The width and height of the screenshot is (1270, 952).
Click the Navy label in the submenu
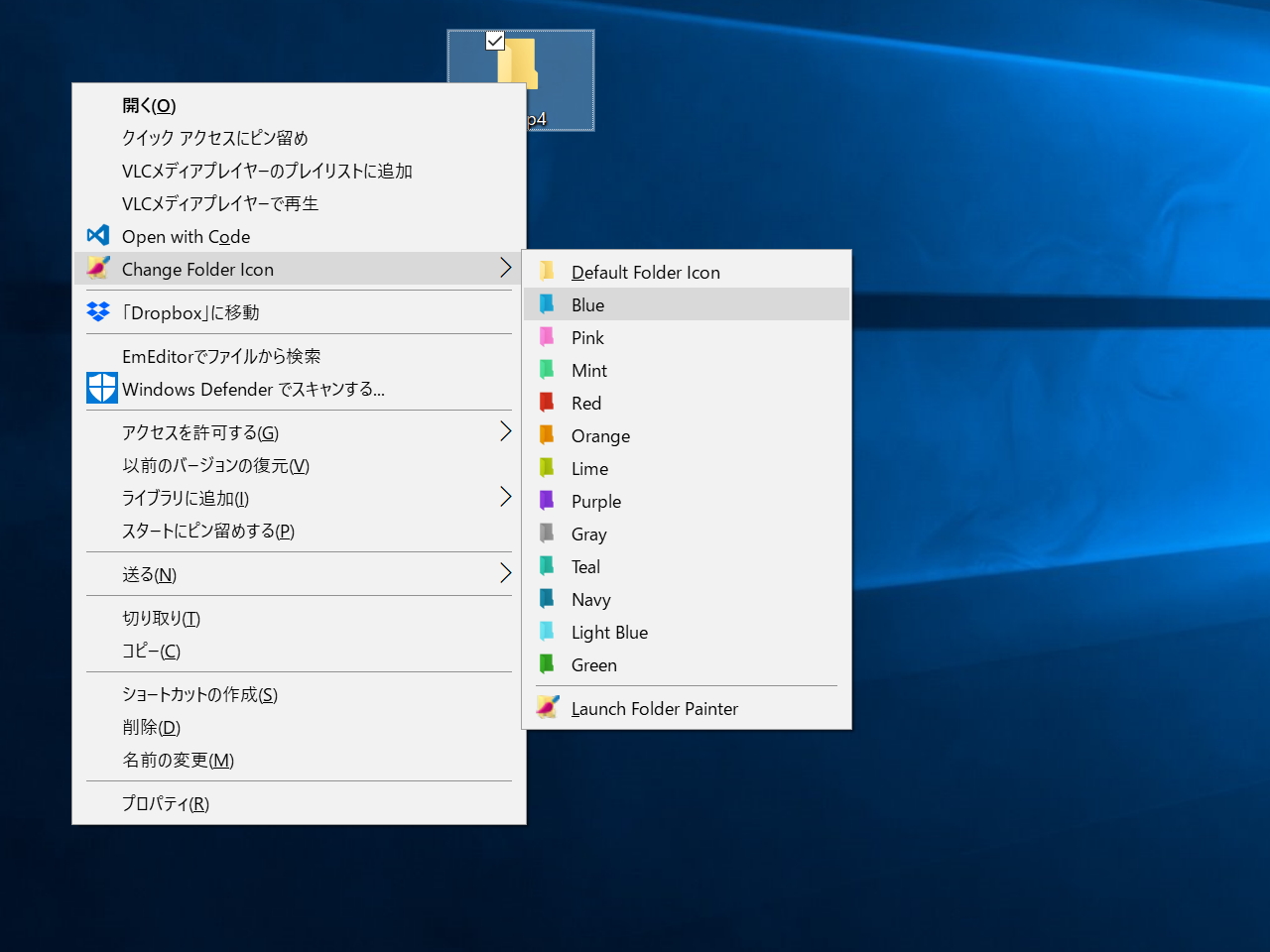(590, 599)
